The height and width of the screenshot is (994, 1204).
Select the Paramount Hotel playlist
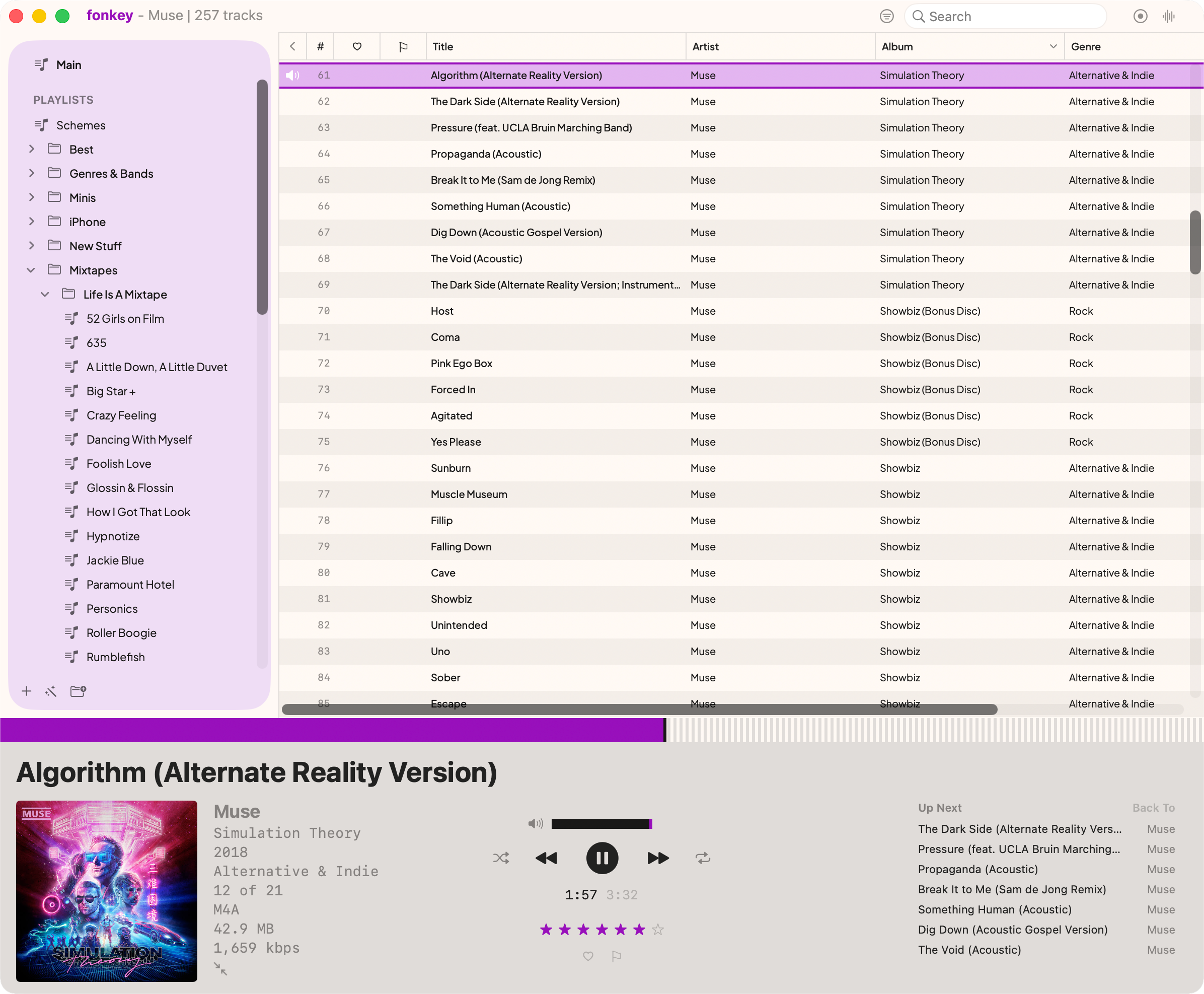[130, 584]
